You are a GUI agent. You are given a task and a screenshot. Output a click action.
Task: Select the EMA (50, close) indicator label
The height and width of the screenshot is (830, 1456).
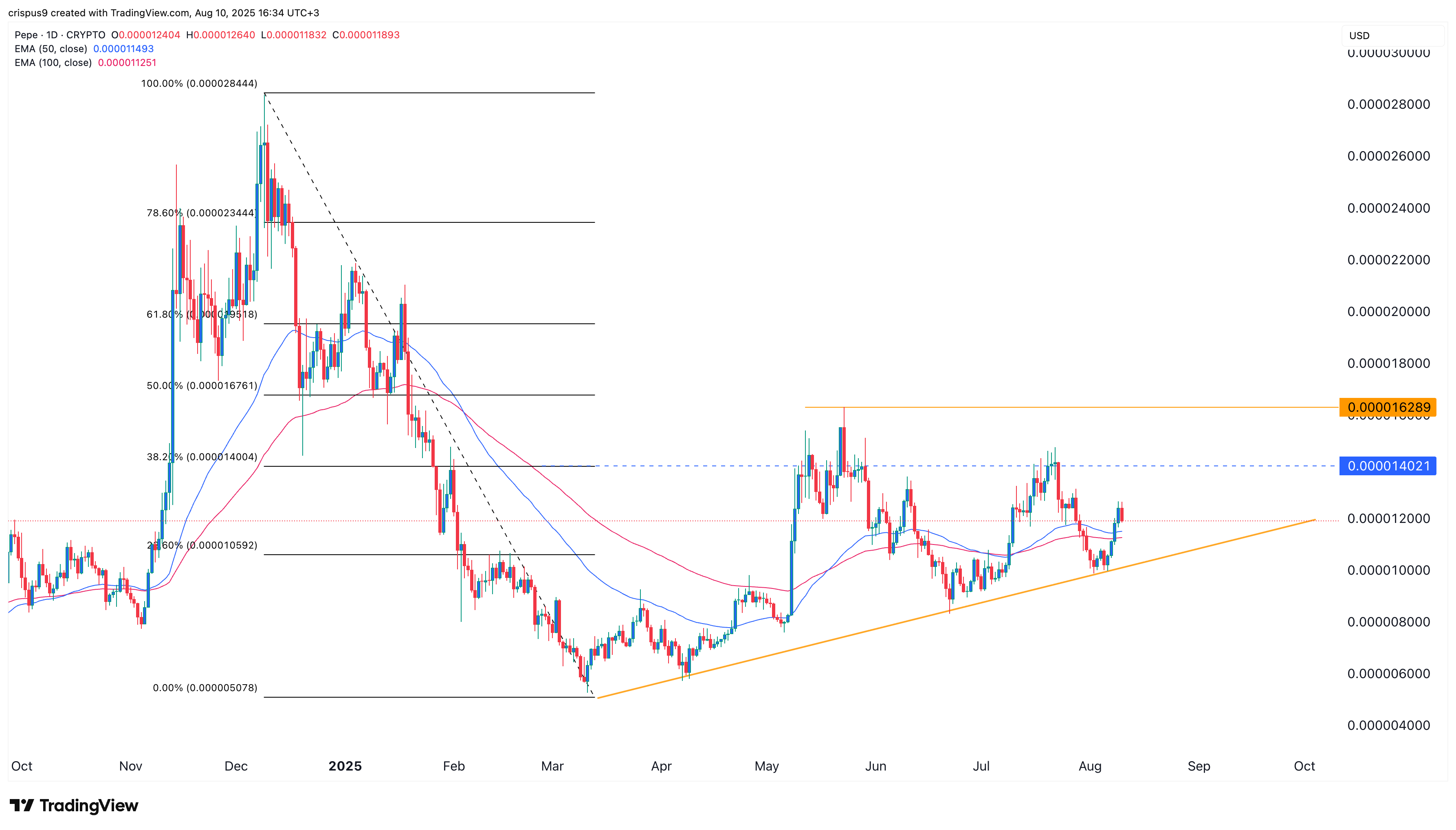click(x=51, y=49)
